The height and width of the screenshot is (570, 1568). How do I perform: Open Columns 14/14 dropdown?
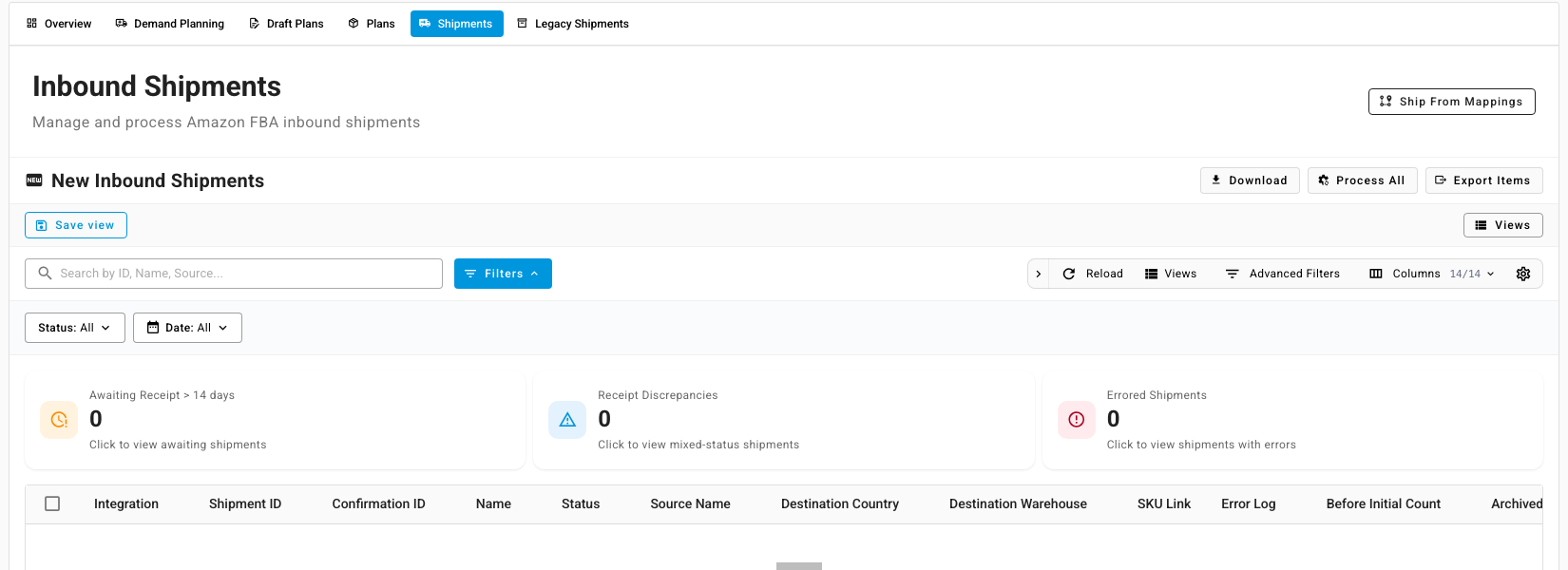1432,274
